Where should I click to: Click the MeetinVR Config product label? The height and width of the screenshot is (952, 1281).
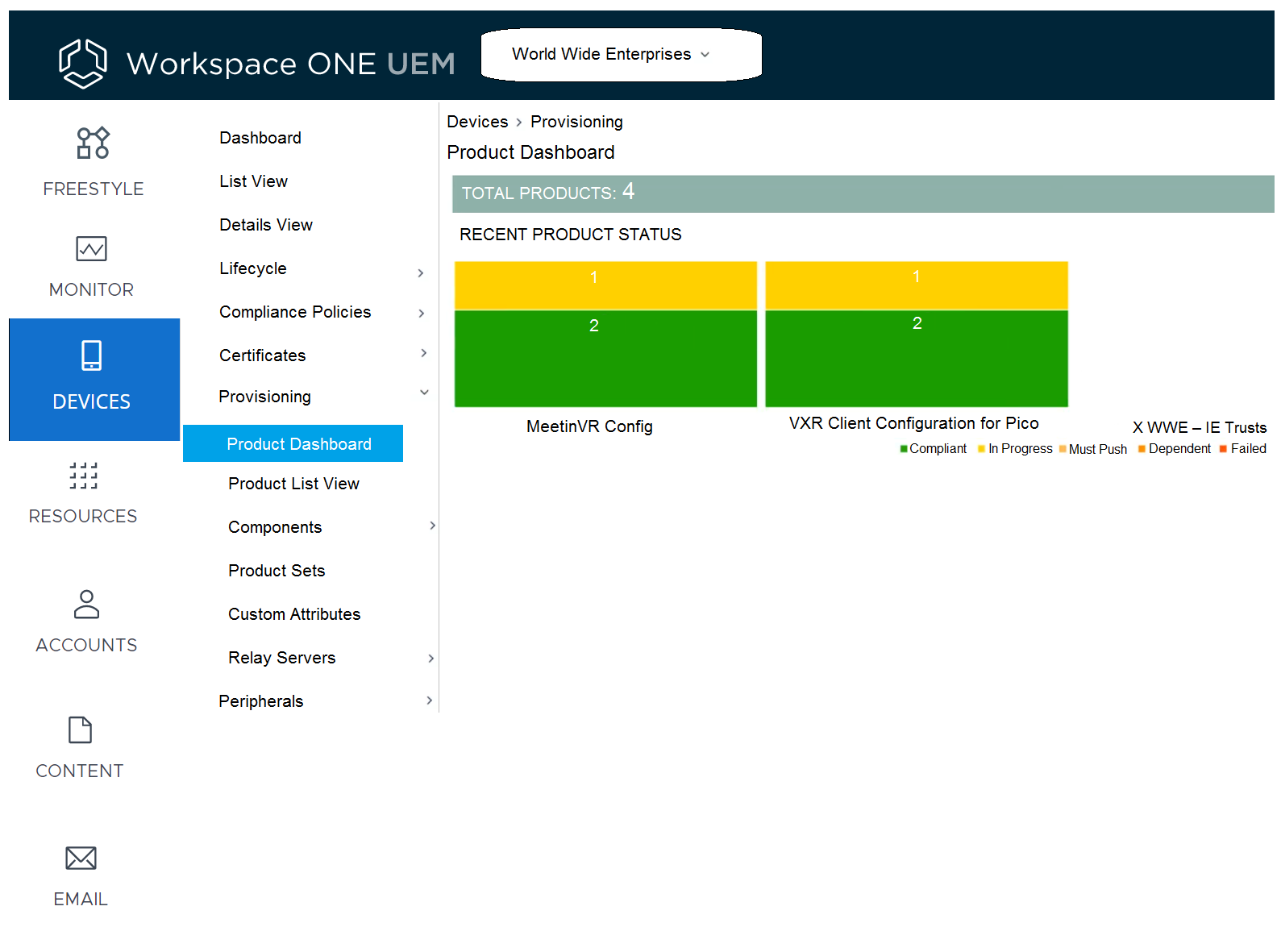point(589,426)
